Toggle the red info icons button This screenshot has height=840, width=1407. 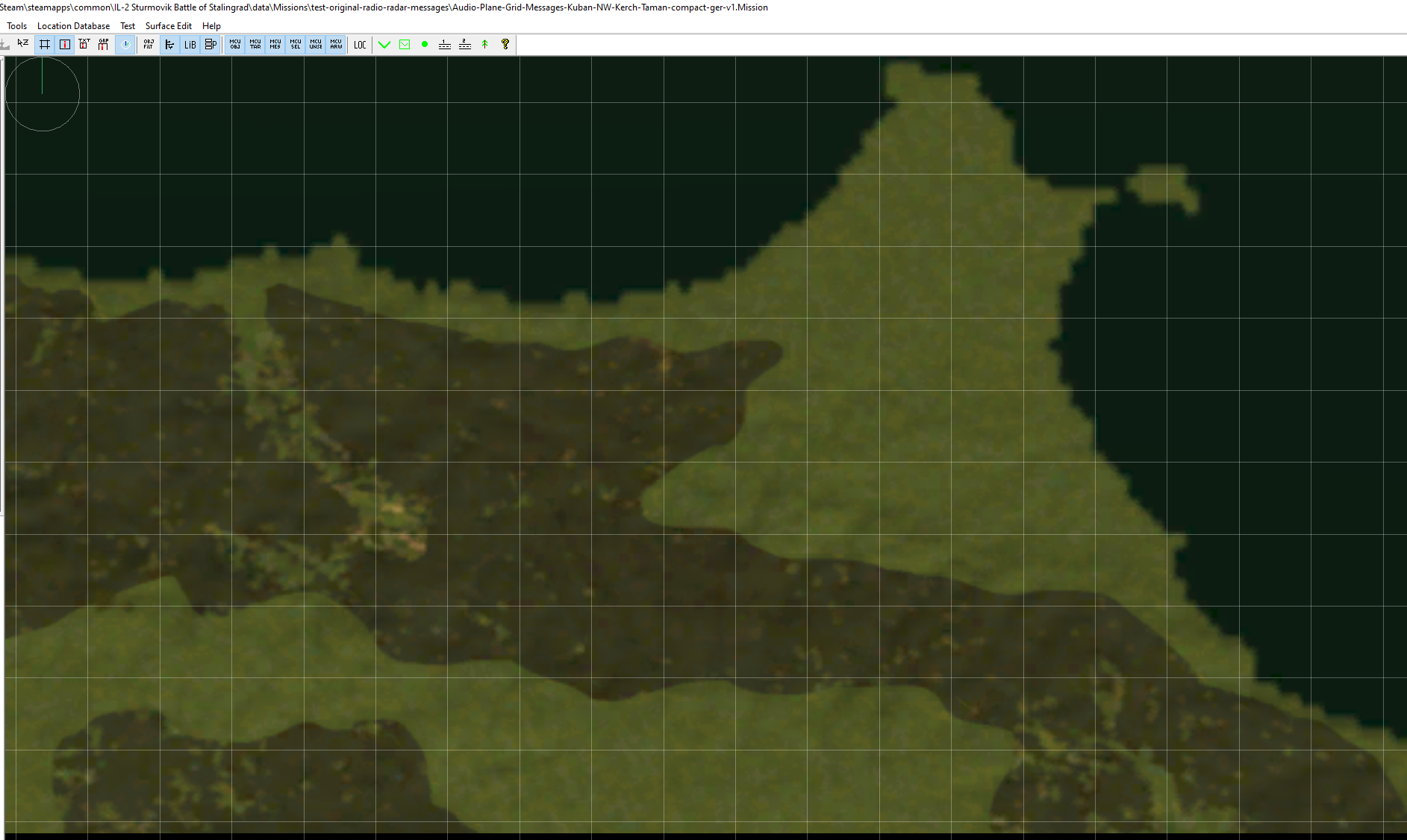click(65, 45)
